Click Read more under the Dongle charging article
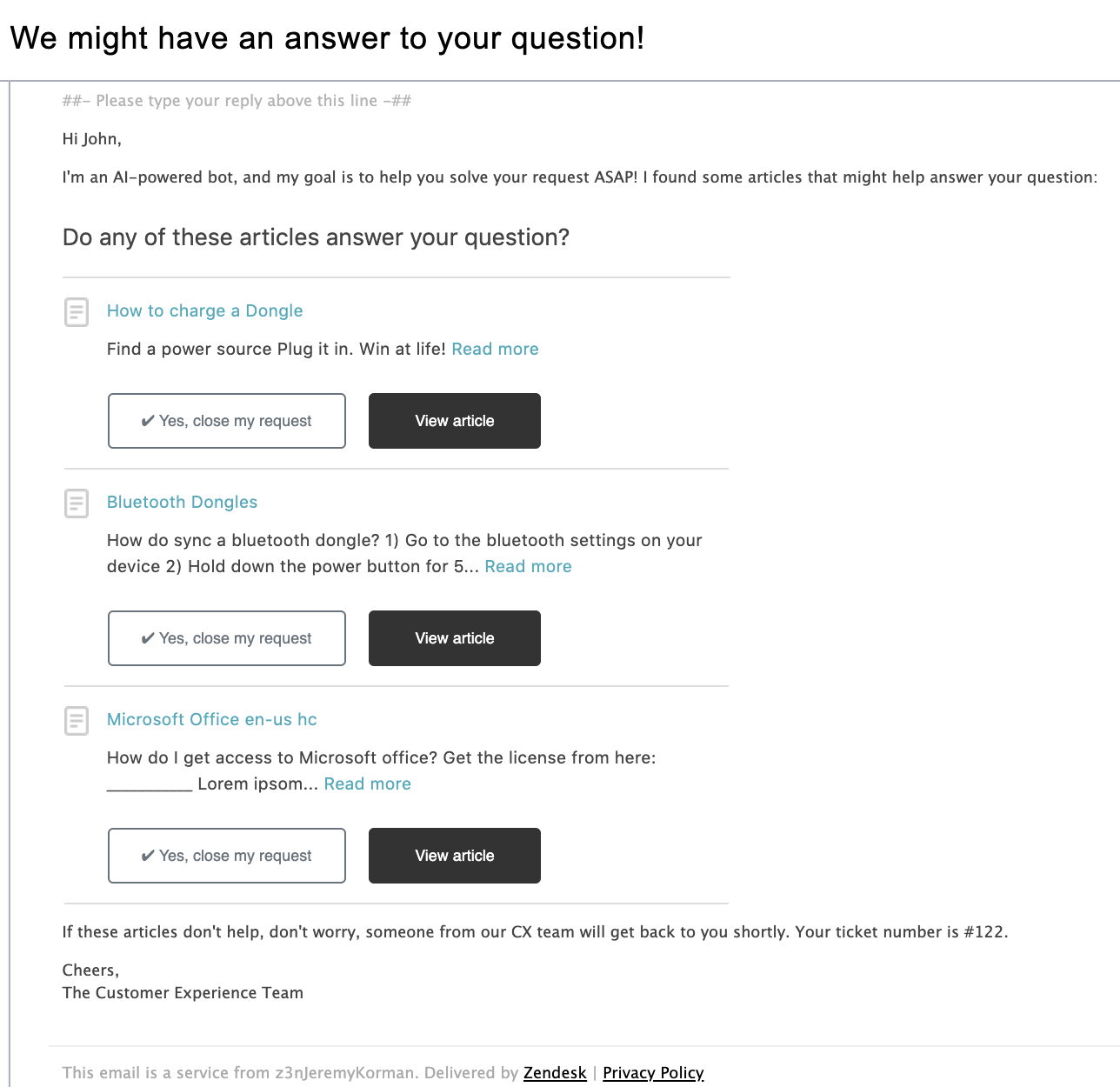1120x1087 pixels. coord(495,350)
